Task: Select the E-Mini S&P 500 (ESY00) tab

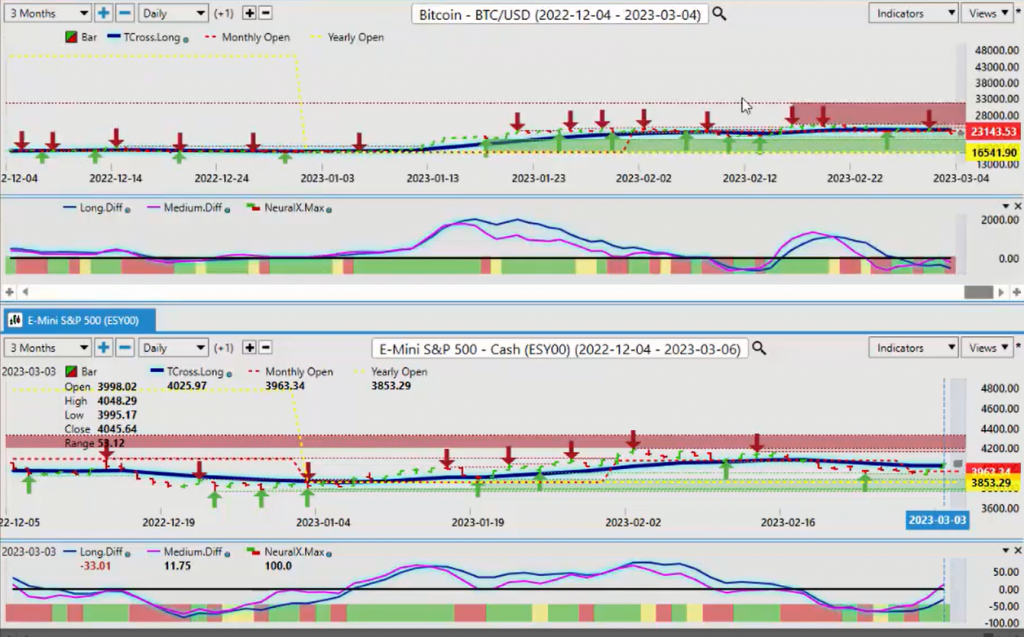Action: (78, 320)
